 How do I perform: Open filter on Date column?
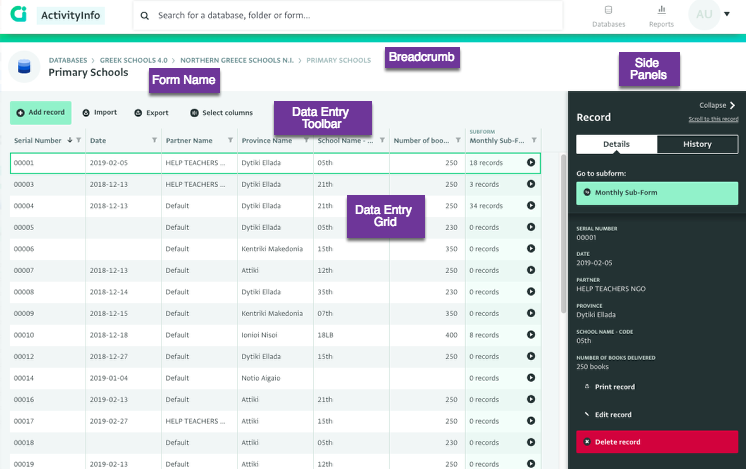(x=154, y=140)
